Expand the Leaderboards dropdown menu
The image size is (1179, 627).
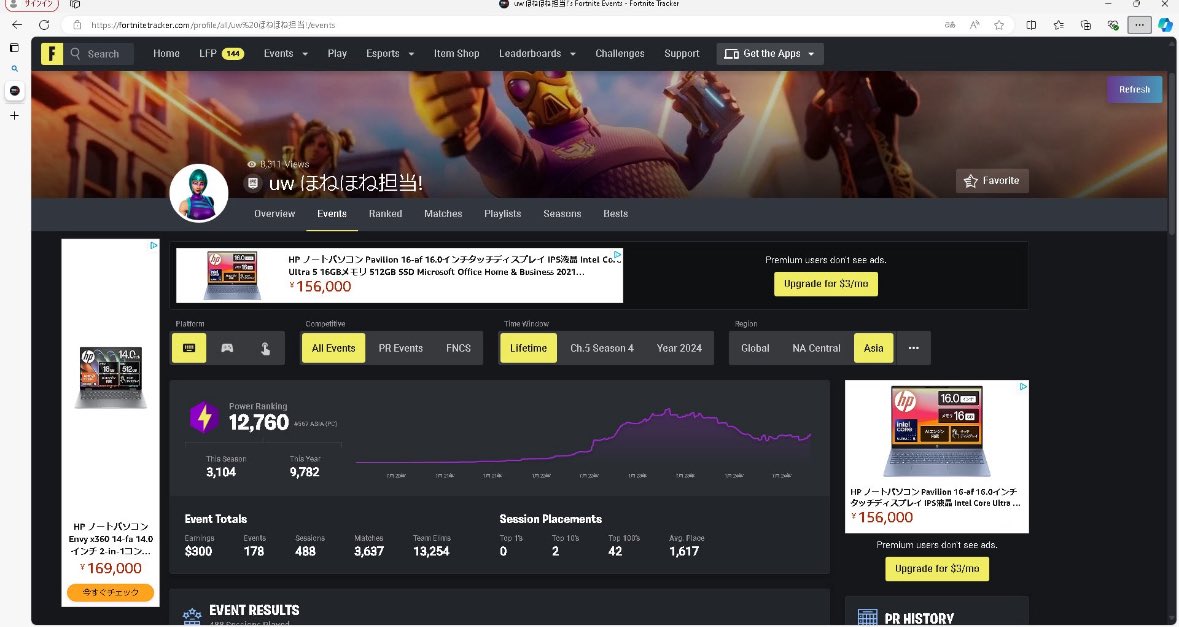click(537, 53)
